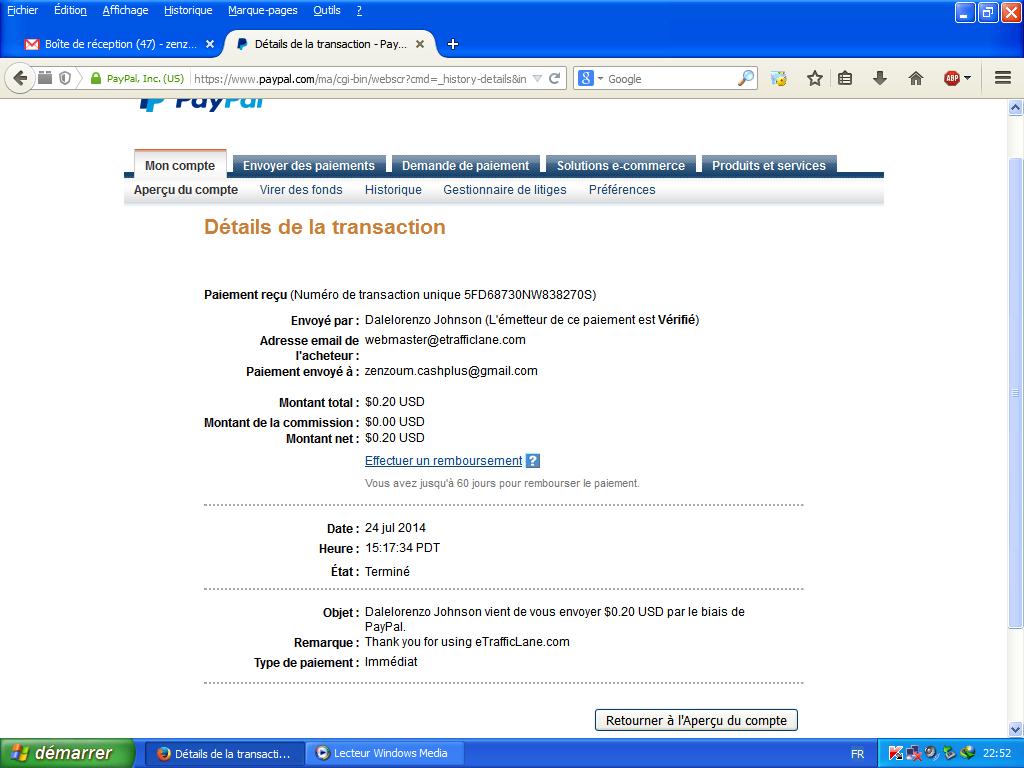Click the Google search input field
Screen dimensions: 1024x768
[x=671, y=78]
